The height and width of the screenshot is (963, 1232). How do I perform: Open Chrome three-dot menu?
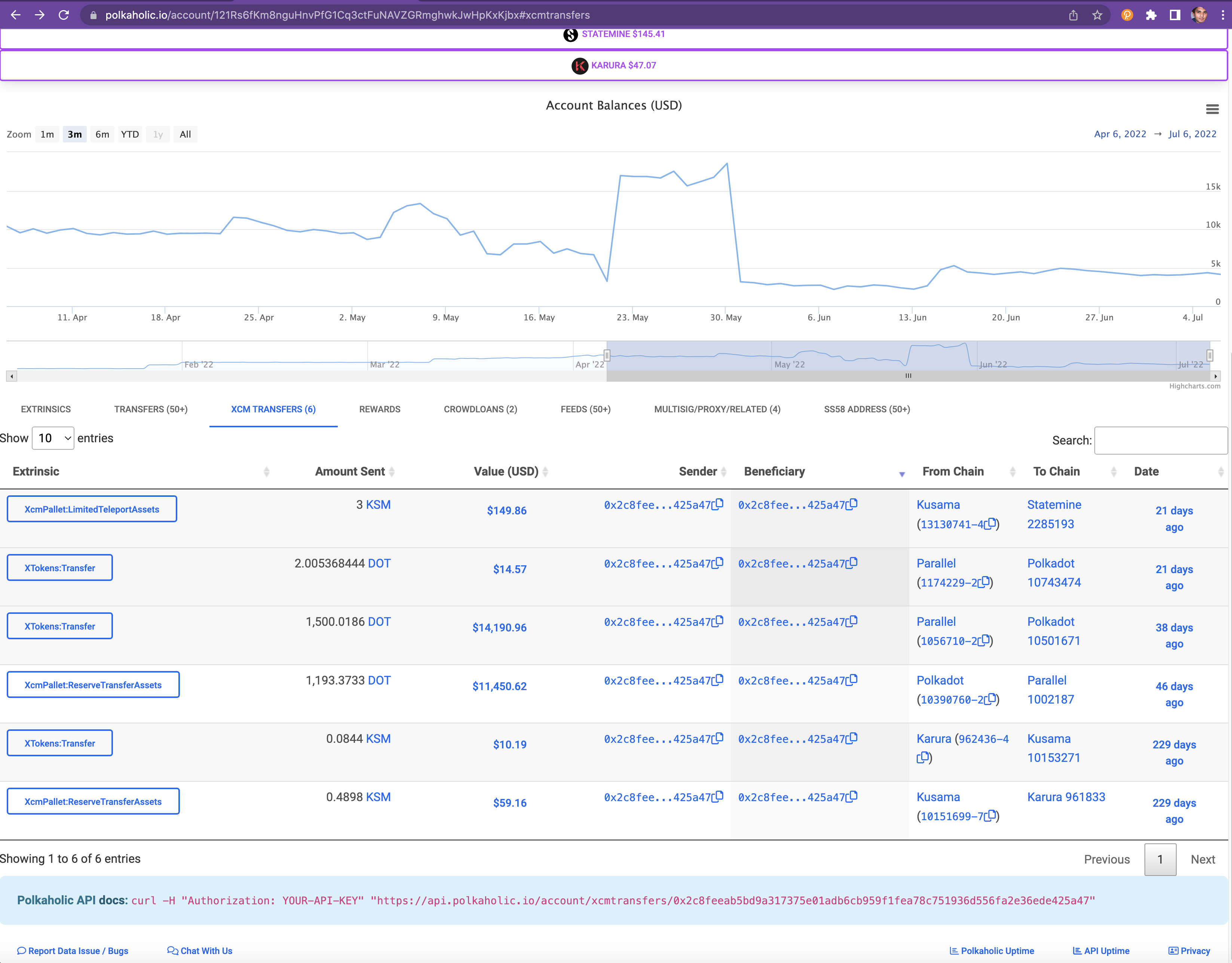point(1223,15)
